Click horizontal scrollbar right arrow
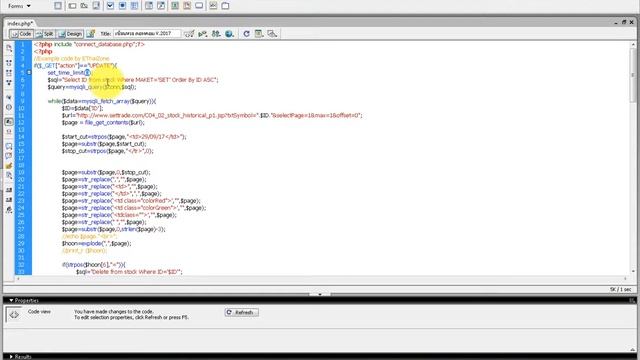Image resolution: width=640 pixels, height=360 pixels. pyautogui.click(x=625, y=279)
